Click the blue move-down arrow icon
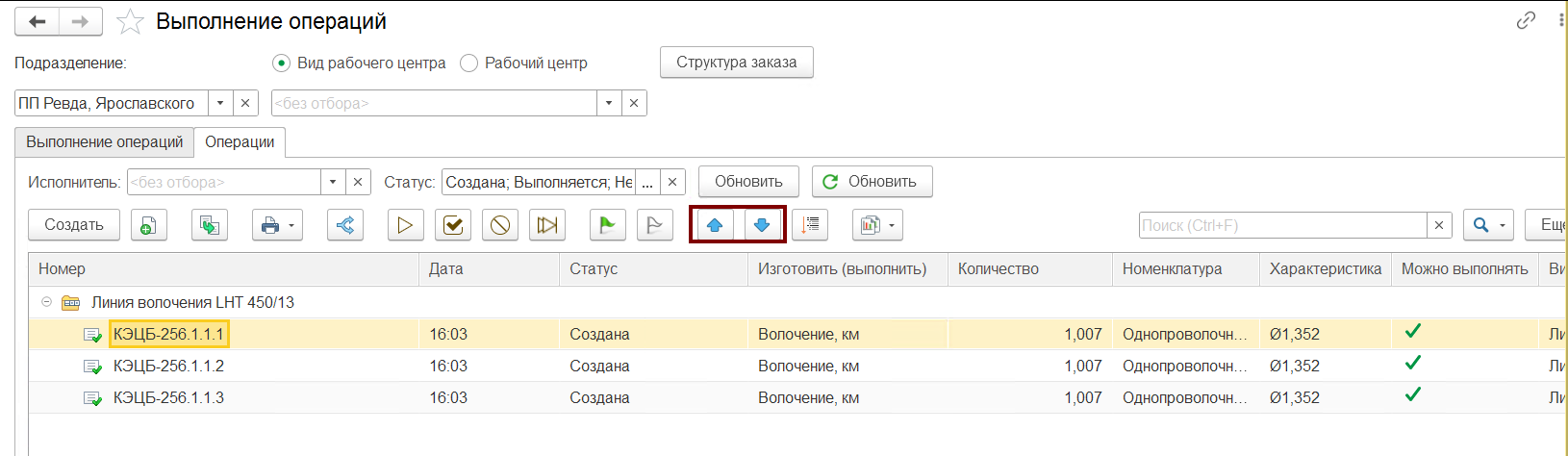 [762, 225]
